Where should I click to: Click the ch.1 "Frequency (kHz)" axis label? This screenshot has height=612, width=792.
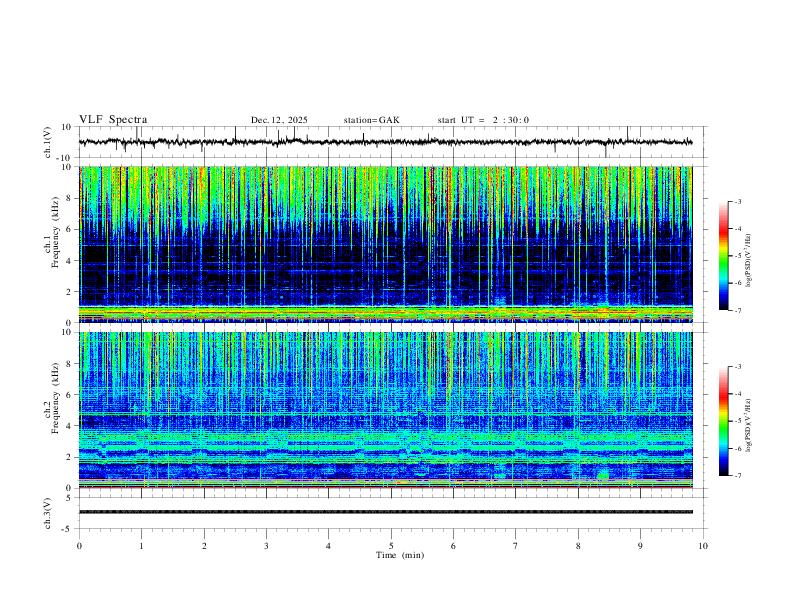pos(56,232)
